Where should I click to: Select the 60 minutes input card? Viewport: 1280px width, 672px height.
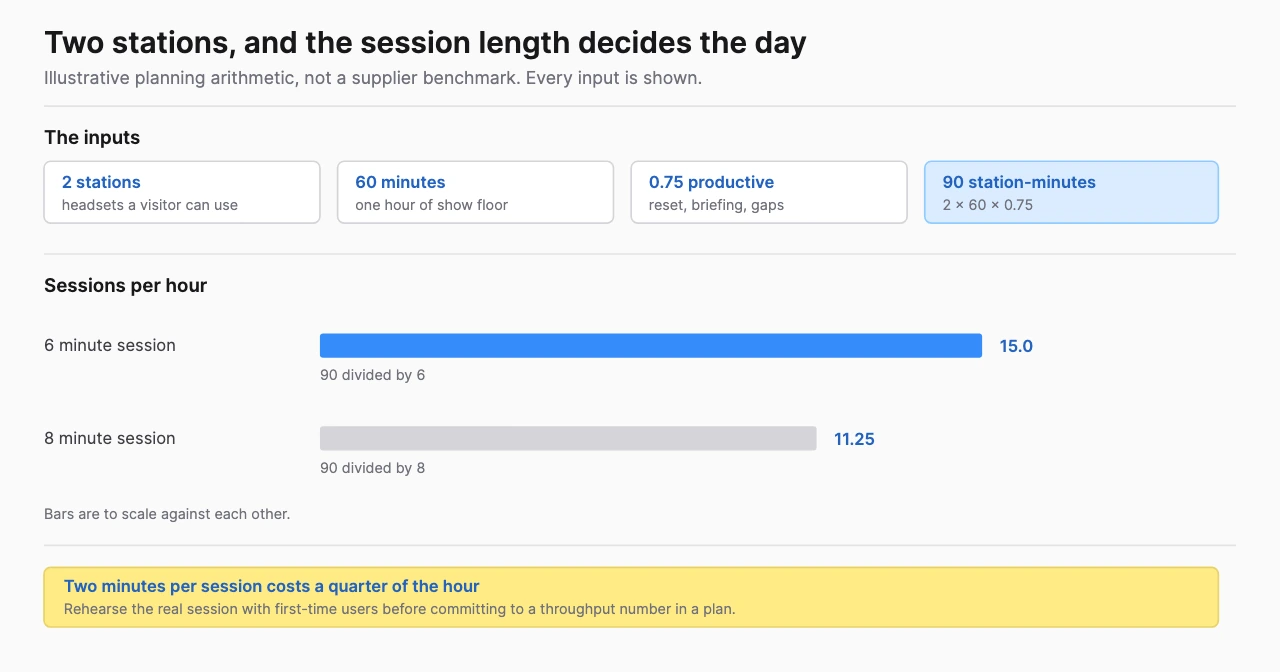pyautogui.click(x=475, y=192)
